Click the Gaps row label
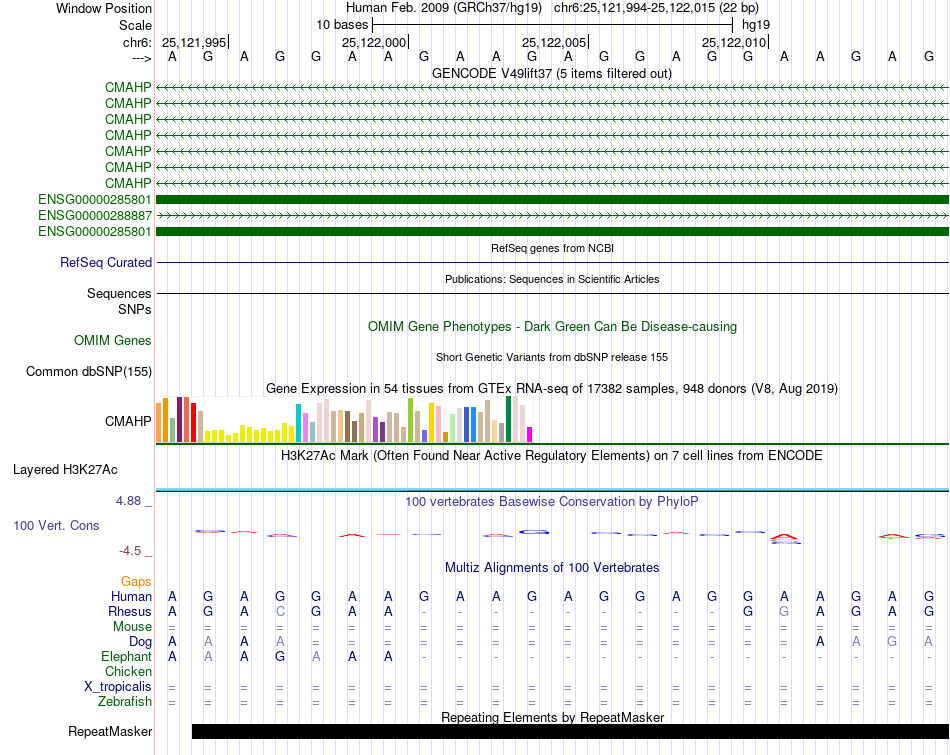The width and height of the screenshot is (950, 755). [136, 582]
